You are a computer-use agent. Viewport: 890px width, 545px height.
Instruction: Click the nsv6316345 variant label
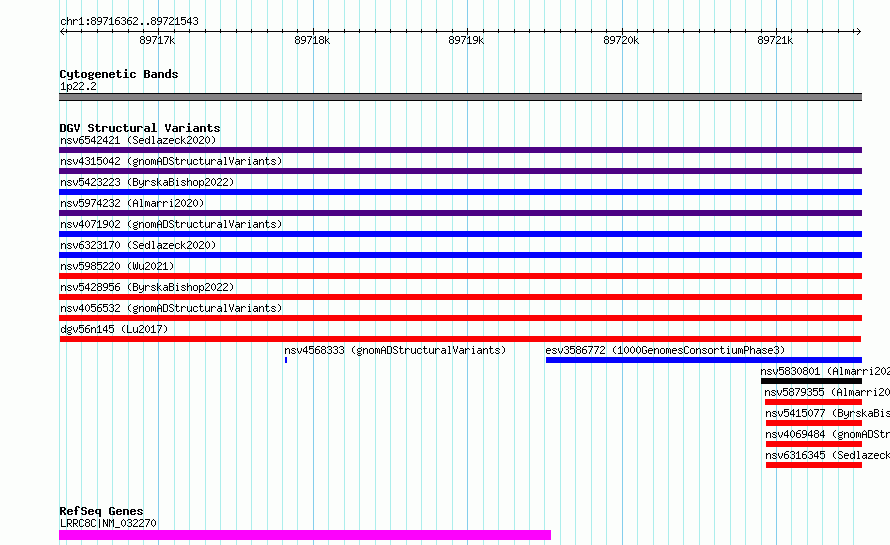coord(828,455)
